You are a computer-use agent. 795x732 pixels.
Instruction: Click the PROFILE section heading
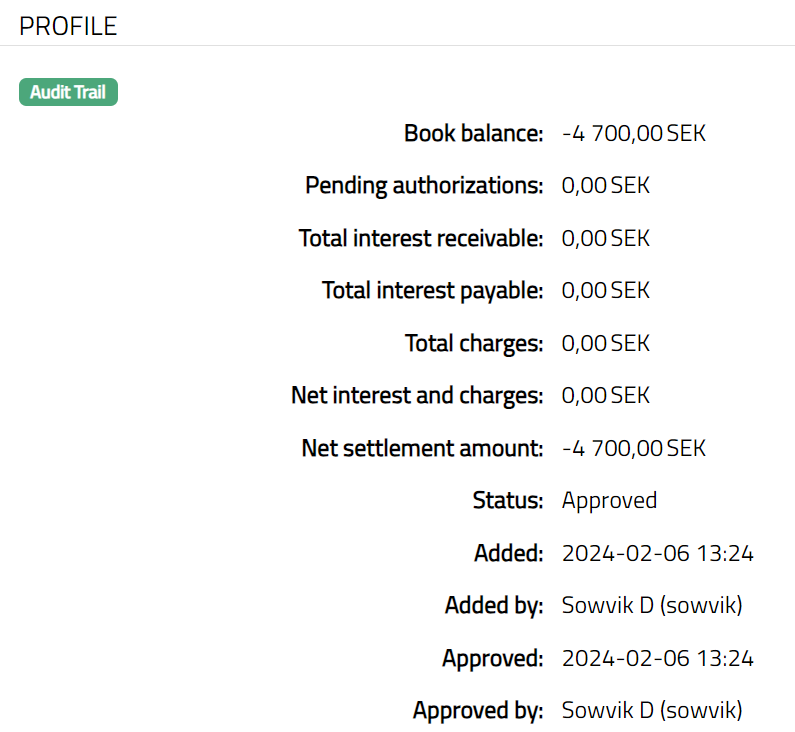tap(68, 27)
